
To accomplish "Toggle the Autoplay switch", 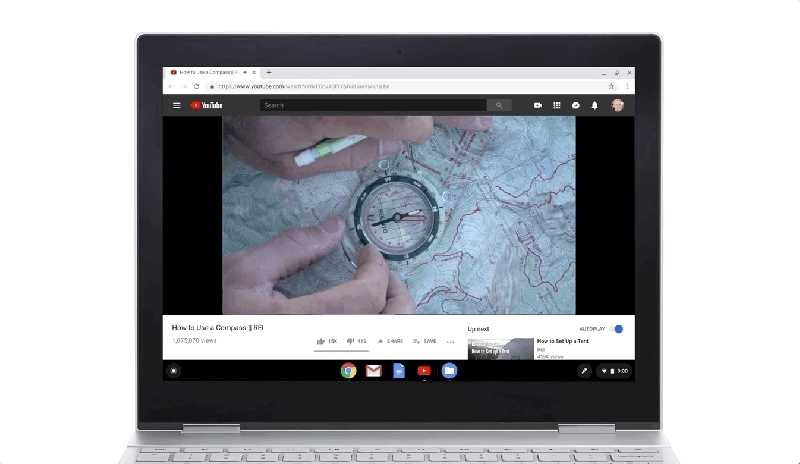I will click(617, 329).
